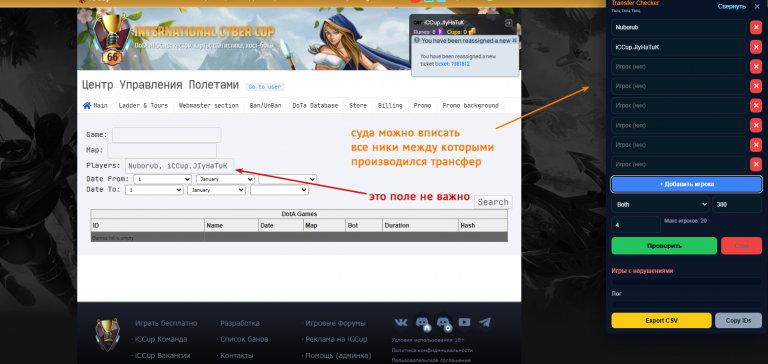Open the Billing tab

[390, 105]
